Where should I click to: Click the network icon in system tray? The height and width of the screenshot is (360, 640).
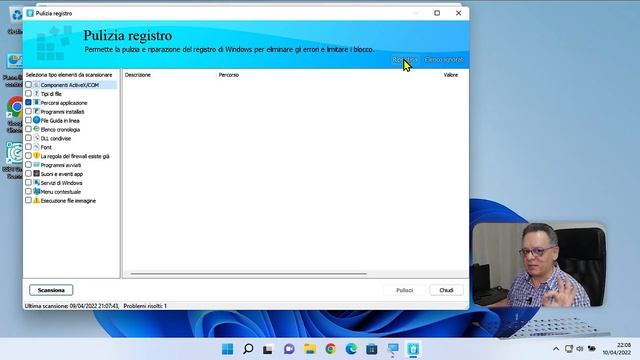[569, 349]
